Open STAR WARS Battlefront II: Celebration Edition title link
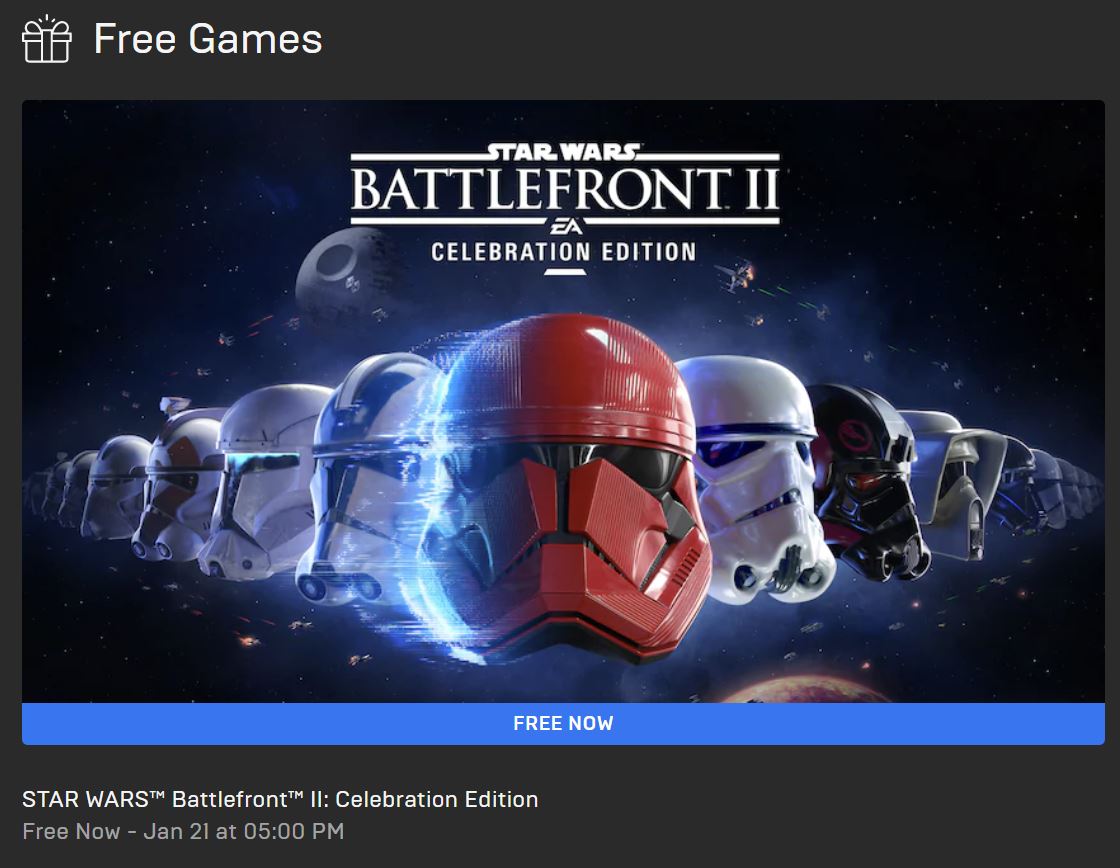This screenshot has width=1120, height=868. pyautogui.click(x=280, y=799)
